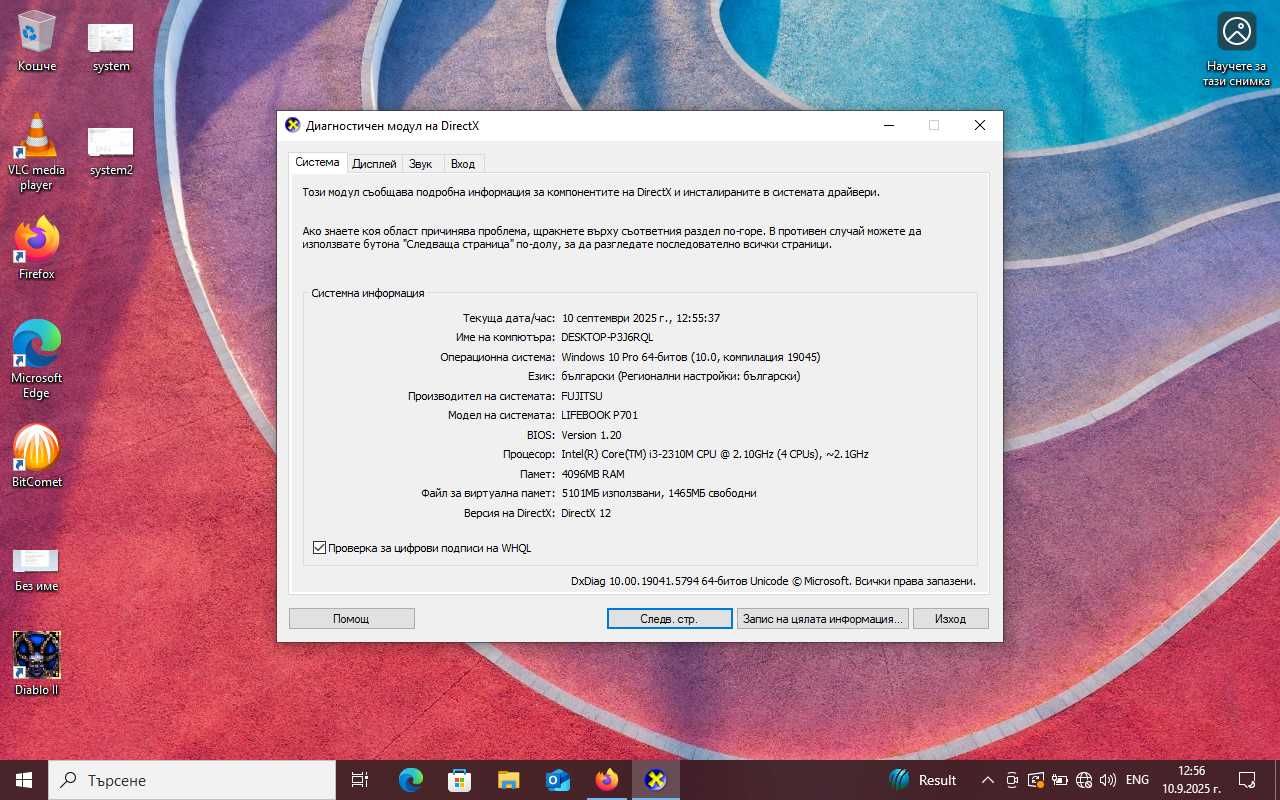This screenshot has width=1280, height=800.
Task: Click the DxDiag version line at bottom
Action: click(x=773, y=581)
